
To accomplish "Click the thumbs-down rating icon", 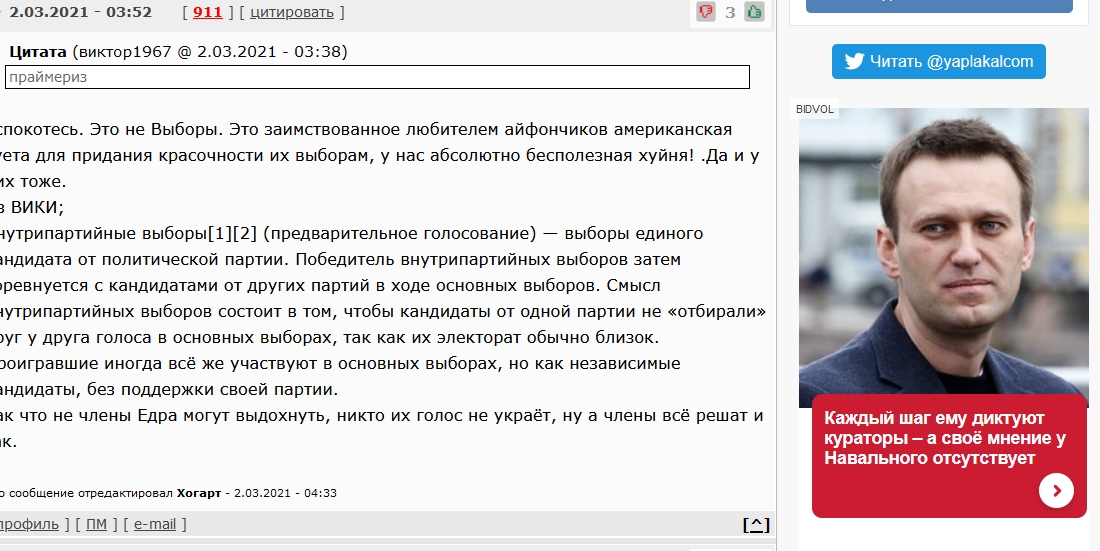I will (x=706, y=12).
